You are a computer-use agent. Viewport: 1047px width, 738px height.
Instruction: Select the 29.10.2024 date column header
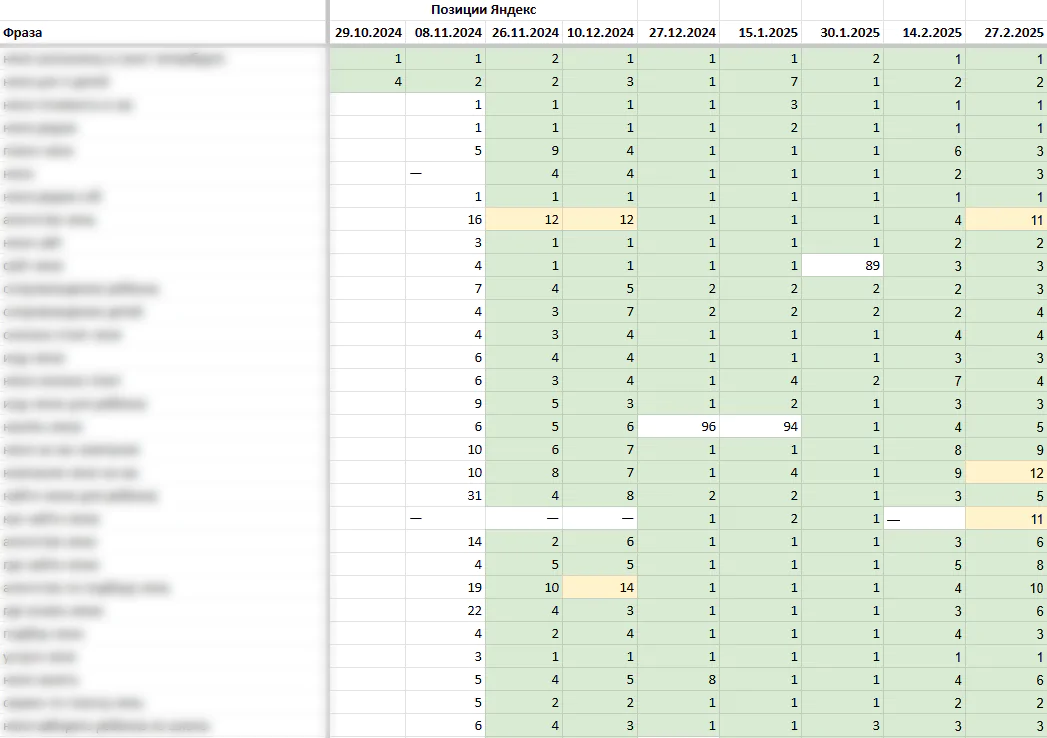(368, 32)
